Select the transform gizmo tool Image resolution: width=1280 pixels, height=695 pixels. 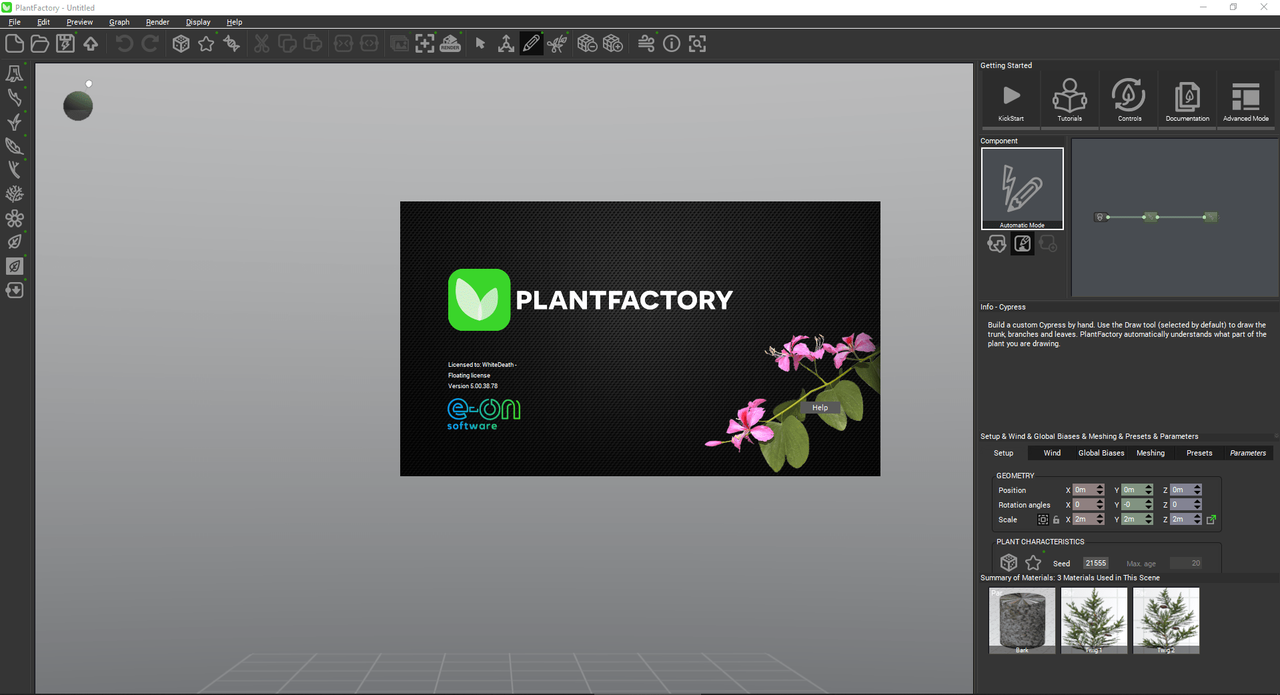[506, 43]
